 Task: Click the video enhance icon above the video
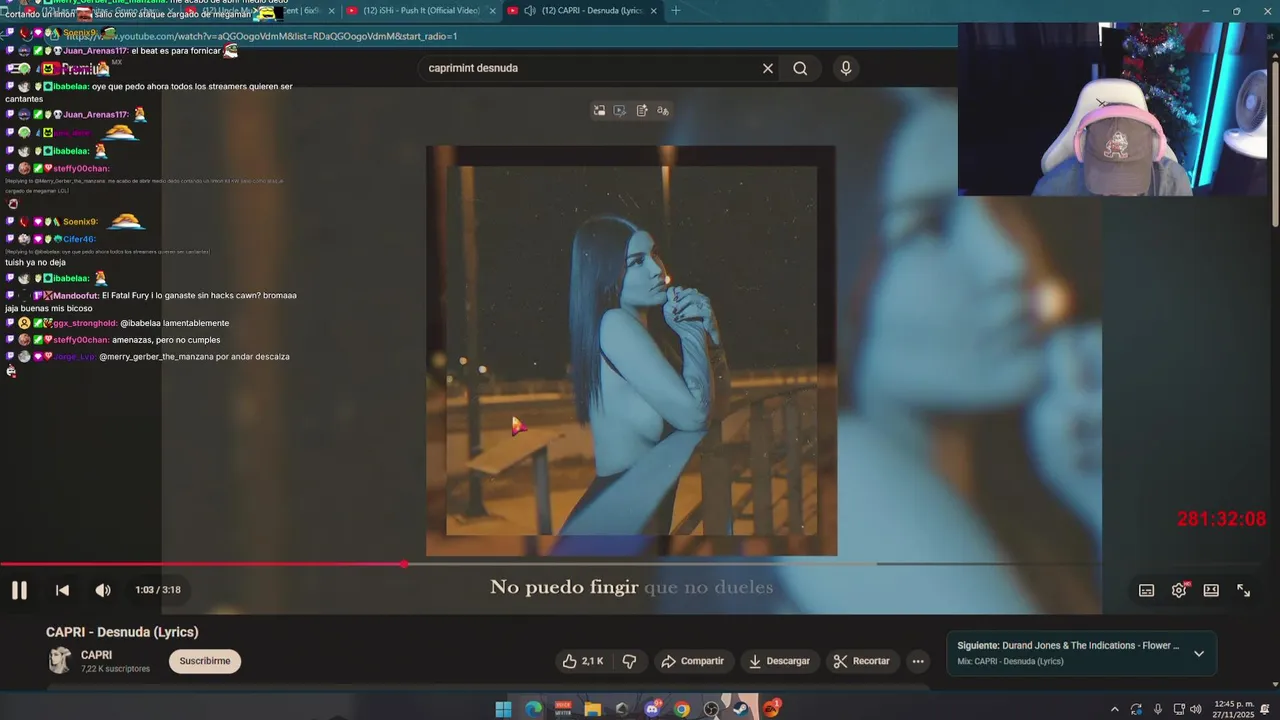(620, 110)
